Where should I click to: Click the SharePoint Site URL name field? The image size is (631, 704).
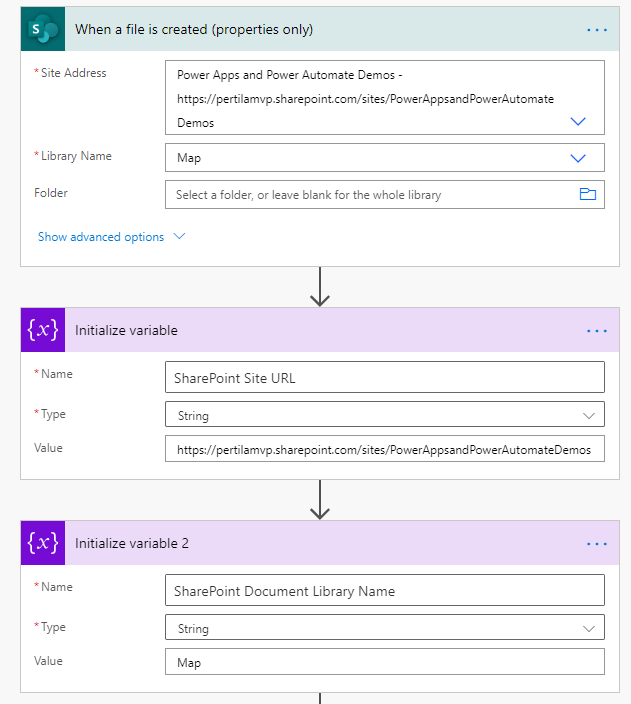(384, 377)
